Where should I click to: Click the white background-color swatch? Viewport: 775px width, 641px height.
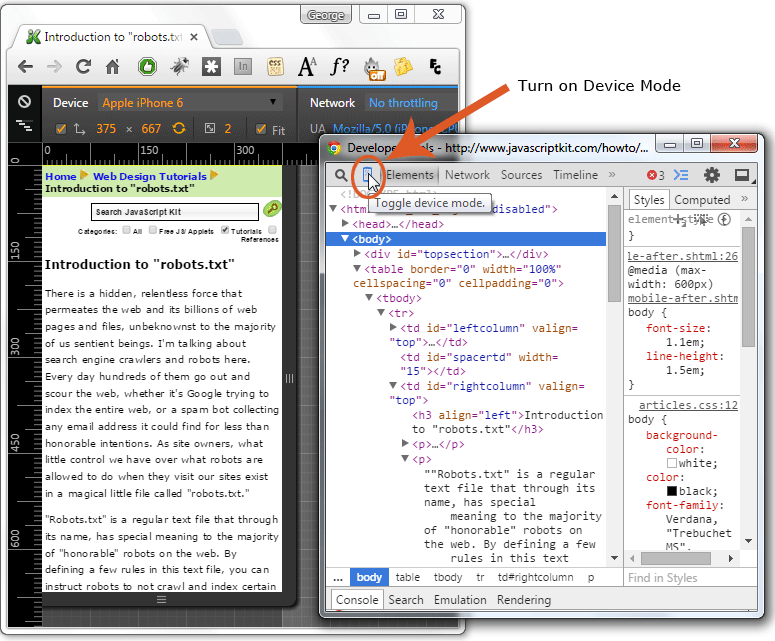tap(672, 464)
